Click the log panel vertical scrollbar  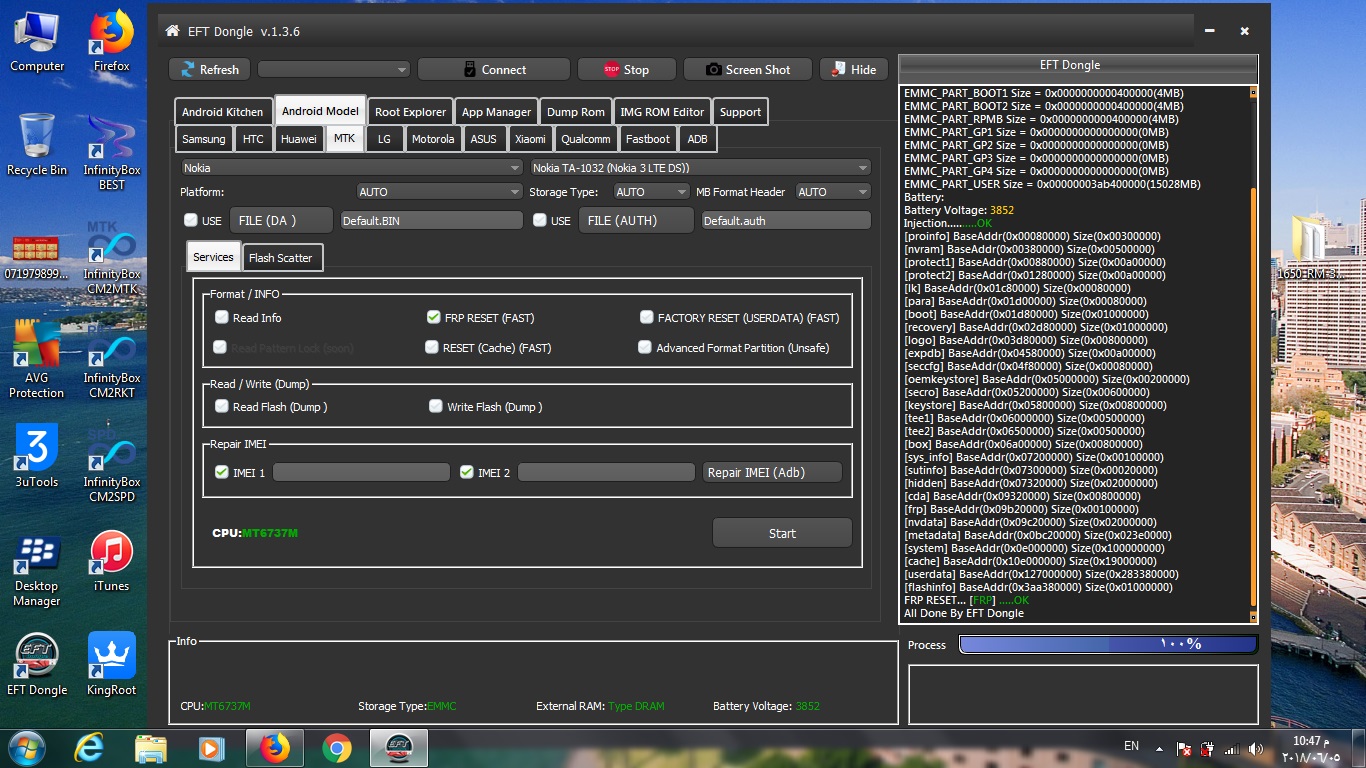1254,353
